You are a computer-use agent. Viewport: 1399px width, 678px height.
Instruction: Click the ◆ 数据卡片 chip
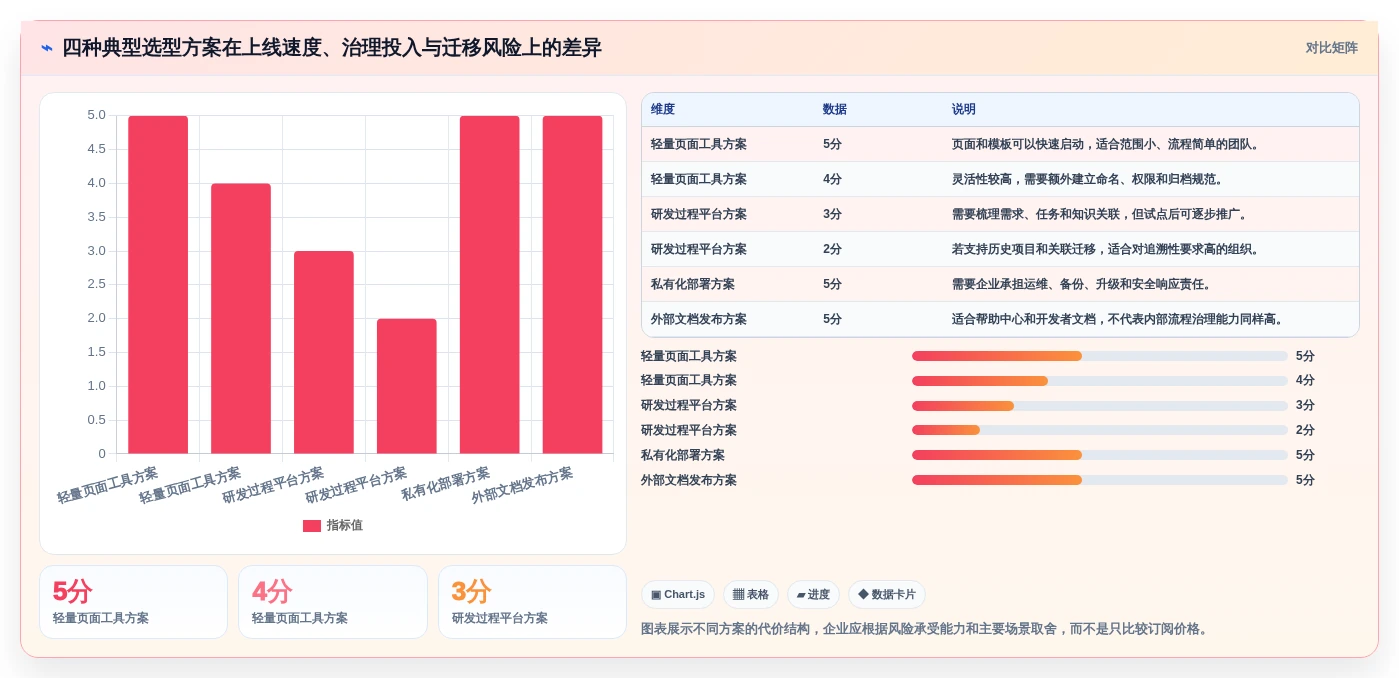[887, 594]
